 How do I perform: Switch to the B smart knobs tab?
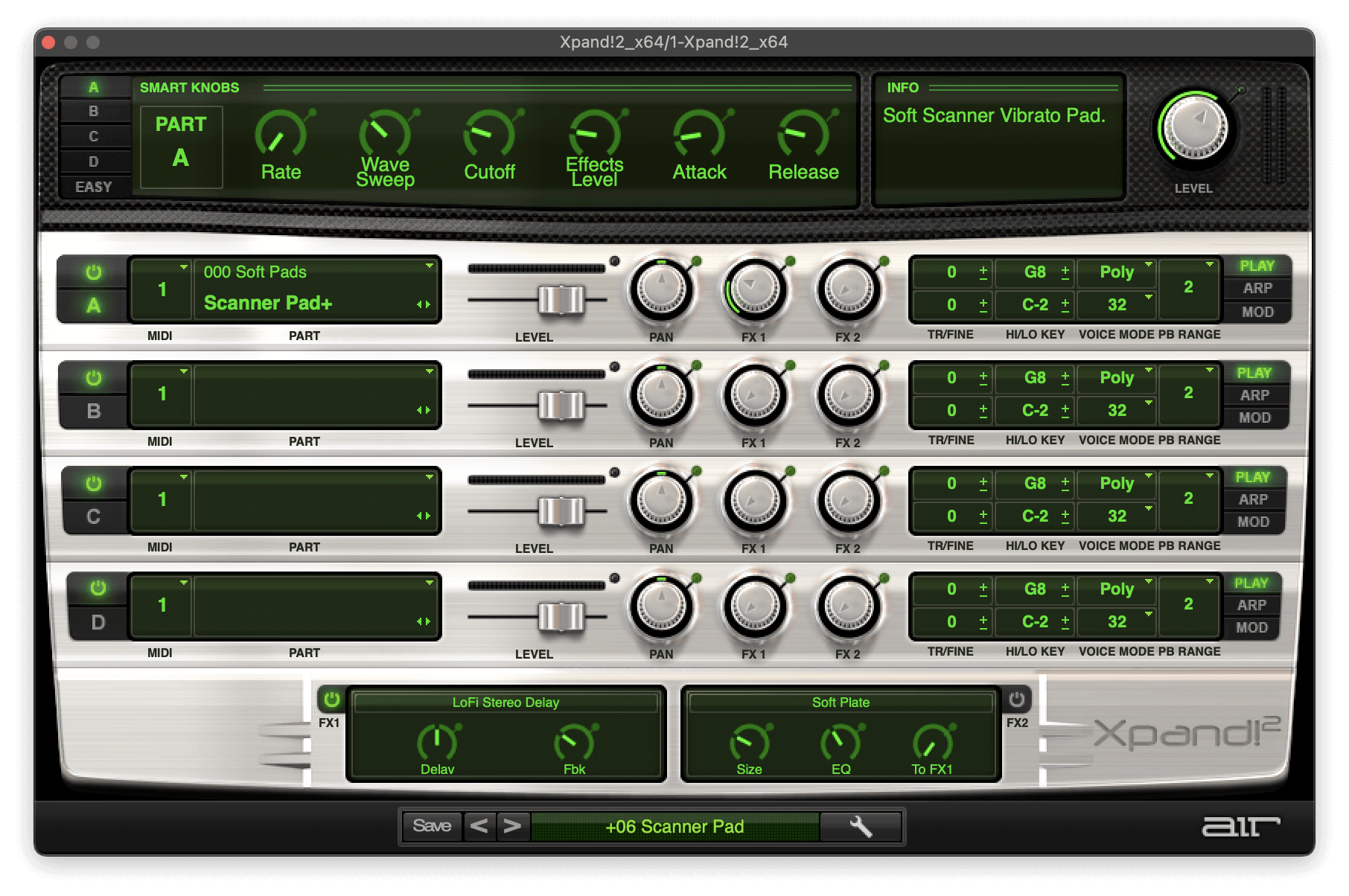(94, 112)
